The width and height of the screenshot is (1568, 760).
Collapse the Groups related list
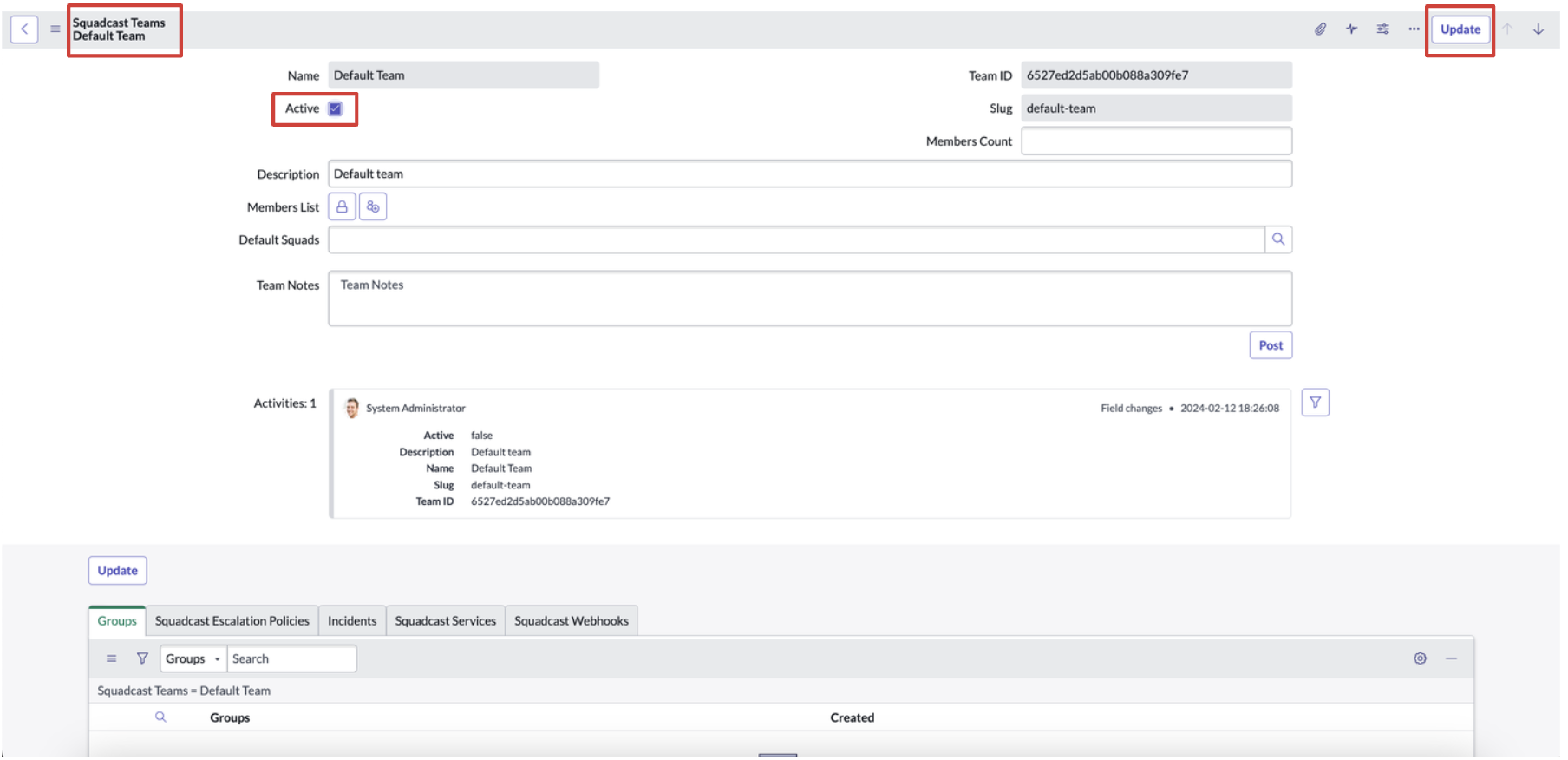click(1451, 658)
